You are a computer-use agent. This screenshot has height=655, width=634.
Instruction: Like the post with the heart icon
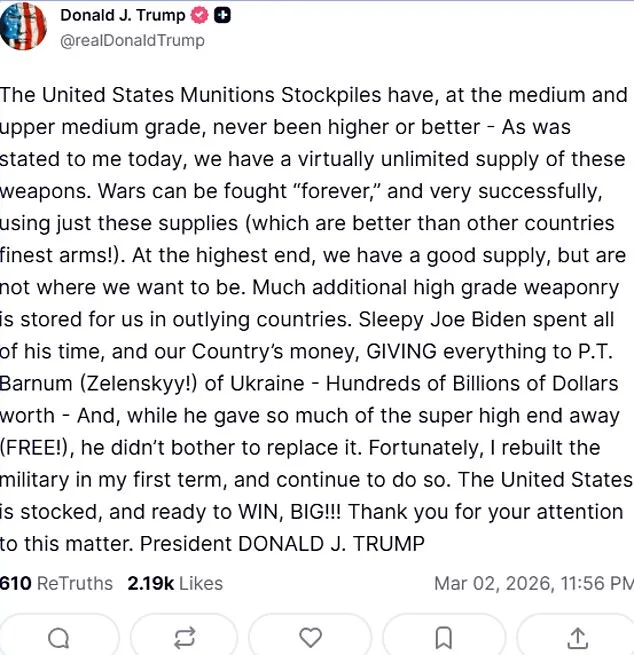click(311, 637)
